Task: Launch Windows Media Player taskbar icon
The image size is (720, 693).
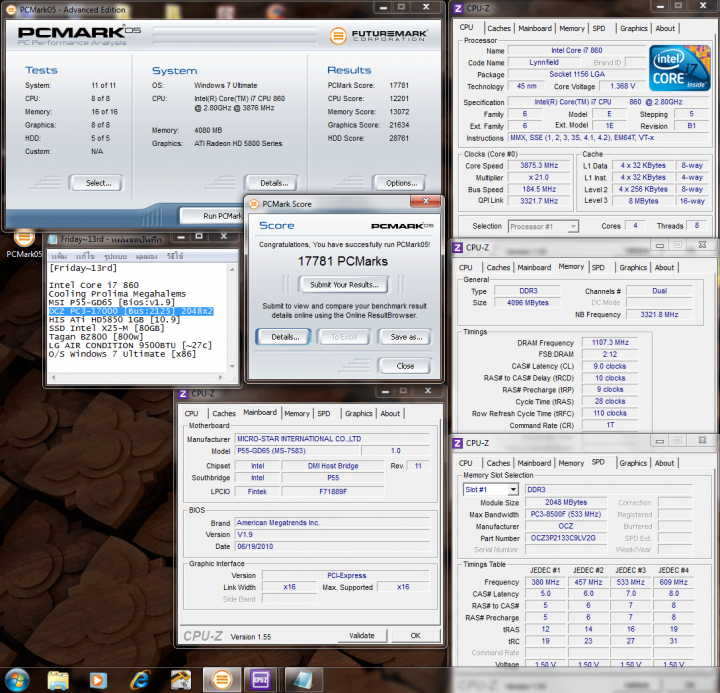Action: [x=97, y=680]
